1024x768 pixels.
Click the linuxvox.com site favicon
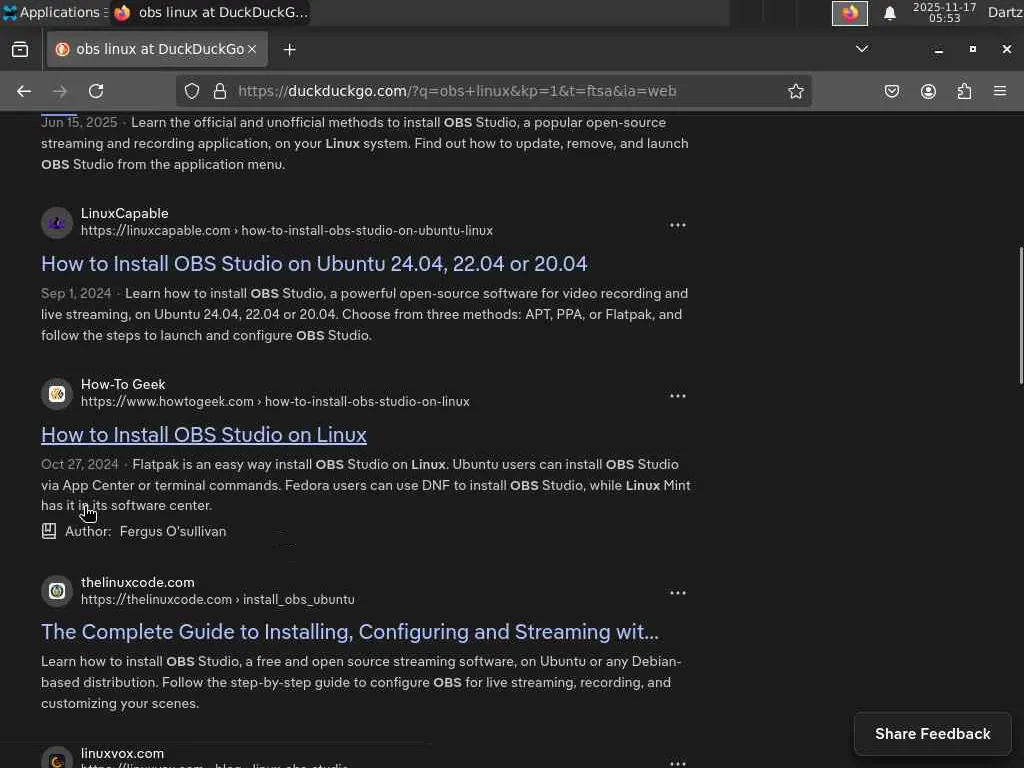(57, 759)
